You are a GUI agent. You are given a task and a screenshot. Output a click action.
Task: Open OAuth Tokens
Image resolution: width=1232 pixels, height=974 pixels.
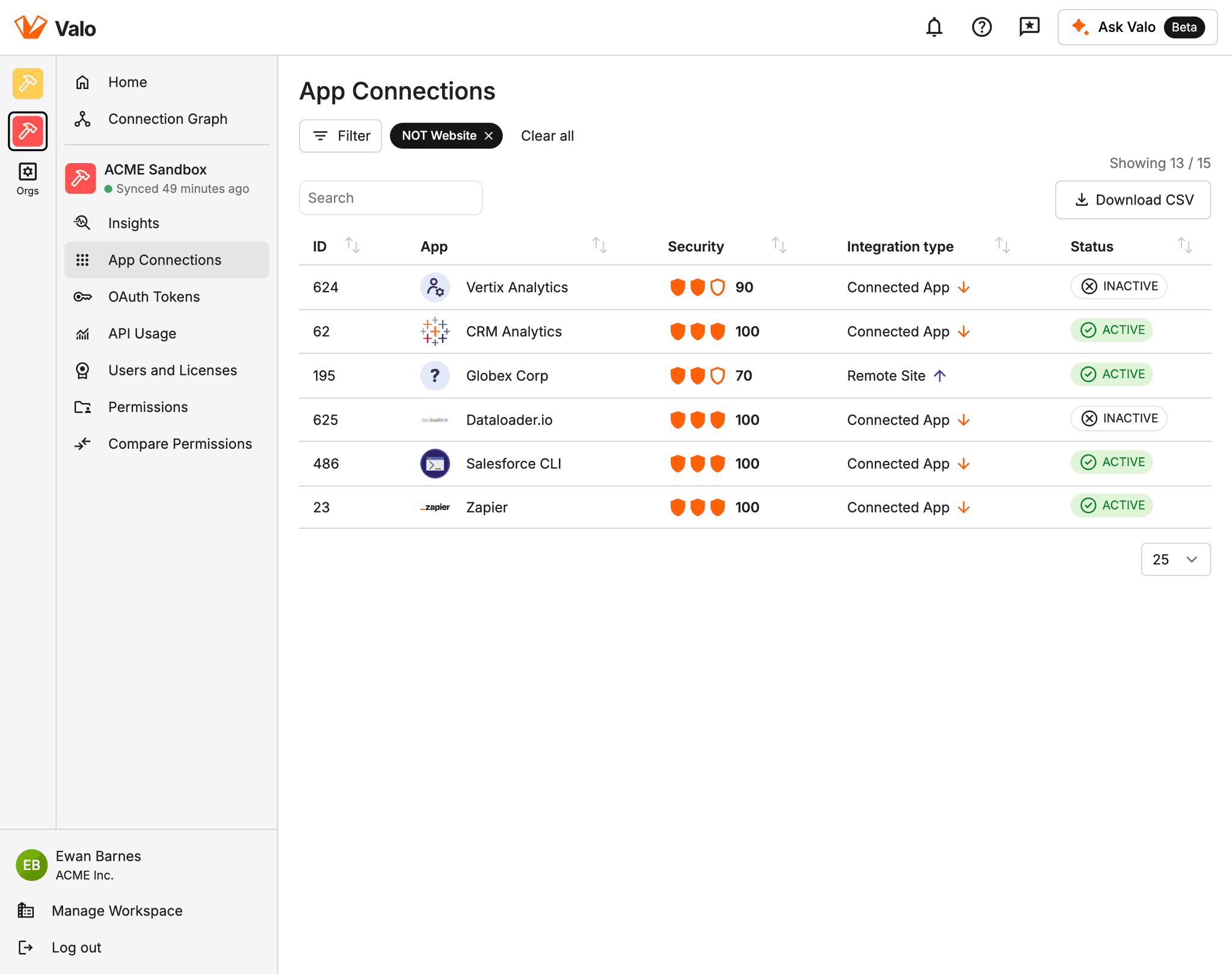(x=167, y=297)
